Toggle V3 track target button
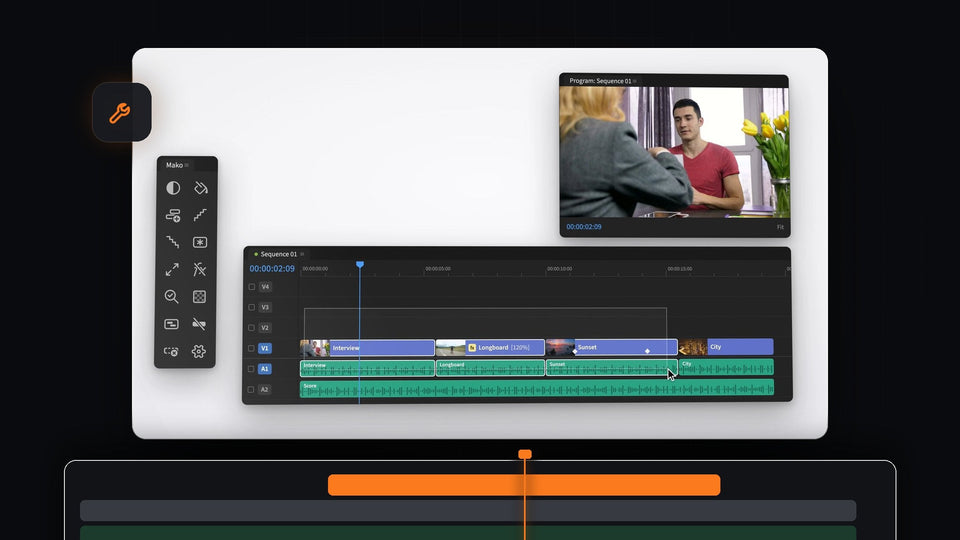960x540 pixels. (x=265, y=307)
